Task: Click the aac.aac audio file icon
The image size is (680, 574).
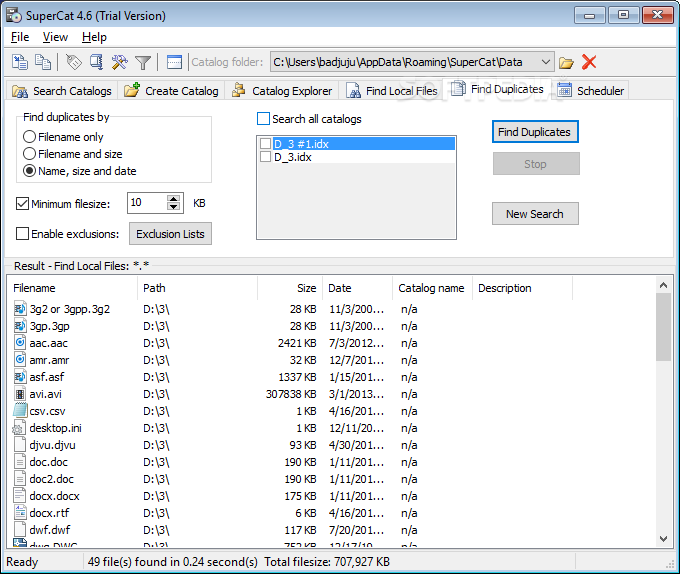Action: click(20, 342)
